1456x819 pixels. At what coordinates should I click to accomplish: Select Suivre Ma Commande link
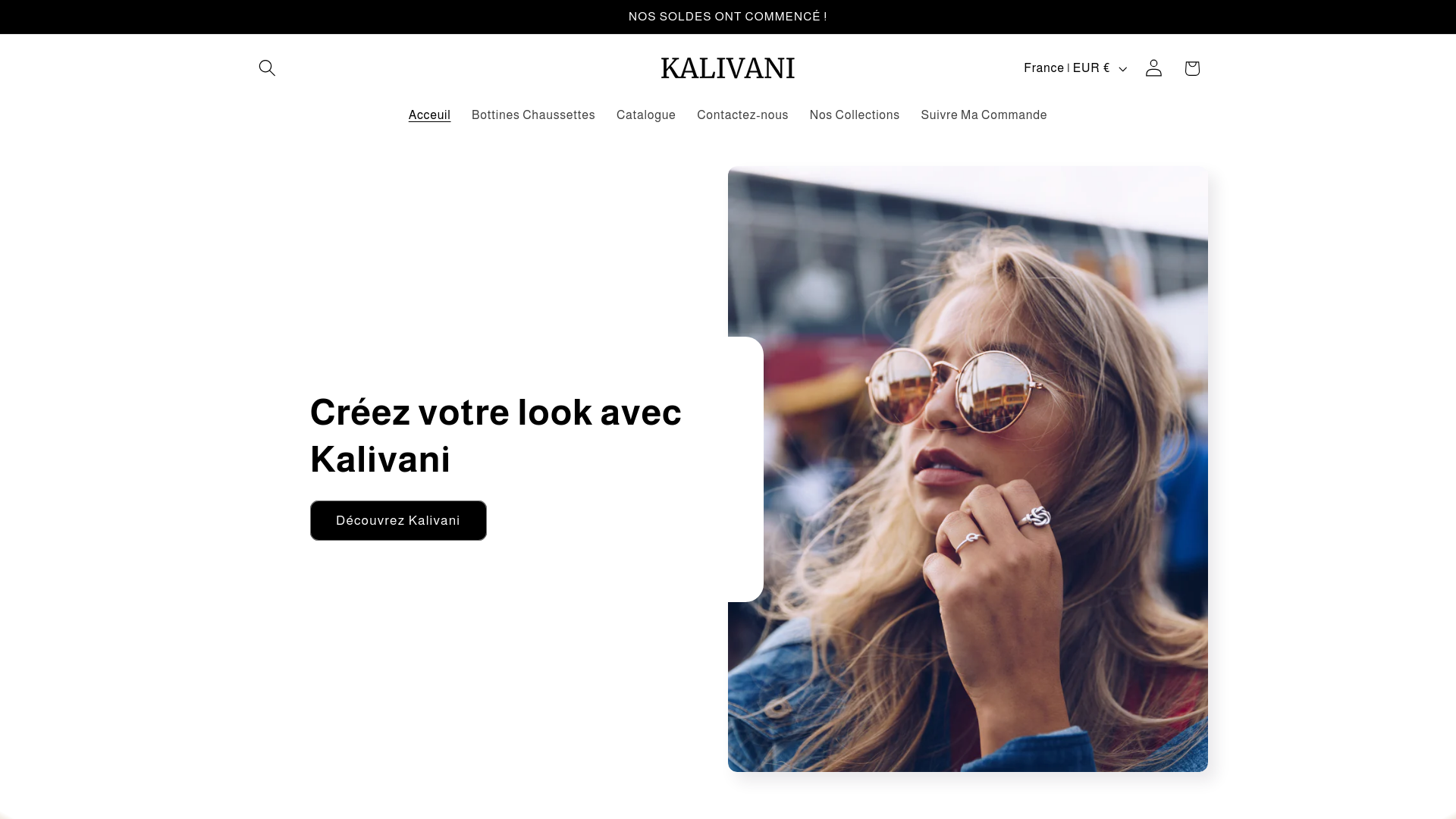pos(984,115)
